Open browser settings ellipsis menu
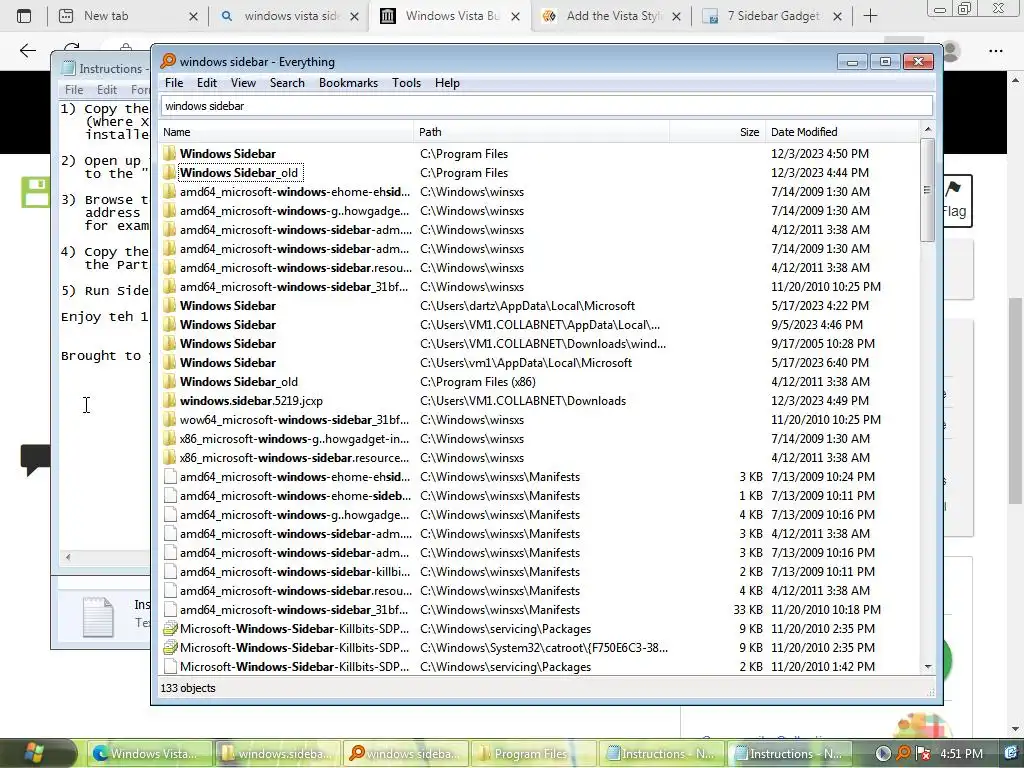 pos(995,50)
